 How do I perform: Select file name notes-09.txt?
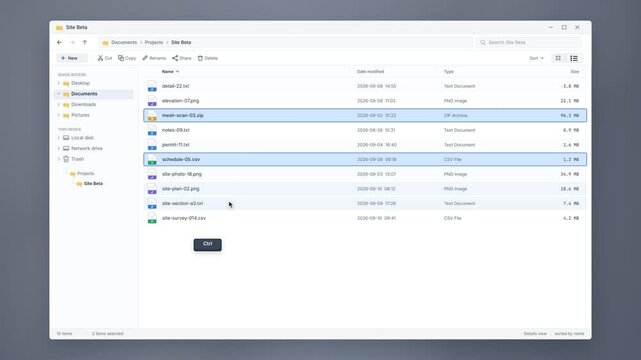[x=175, y=130]
